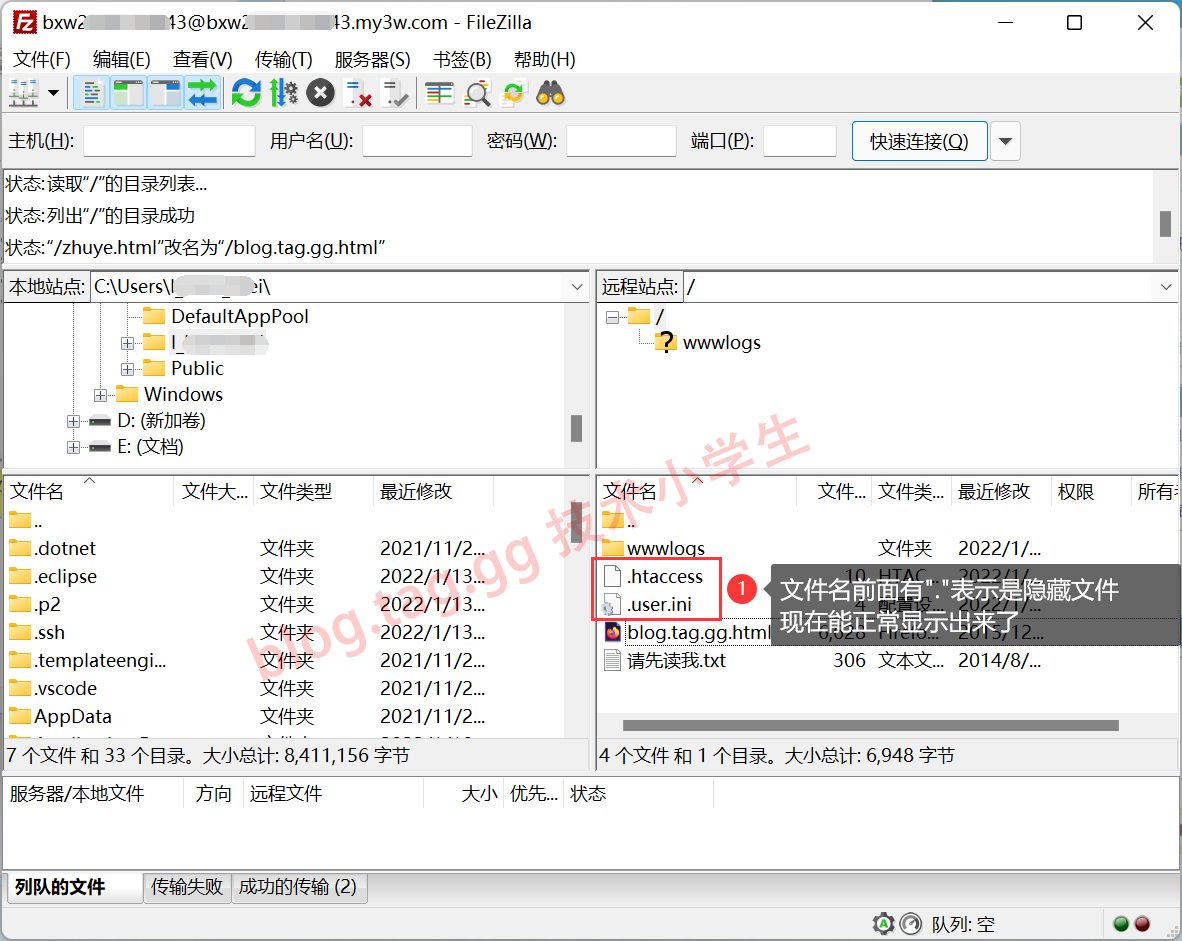Toggle transfer queue display
Screen dimensions: 1182x941
(202, 94)
